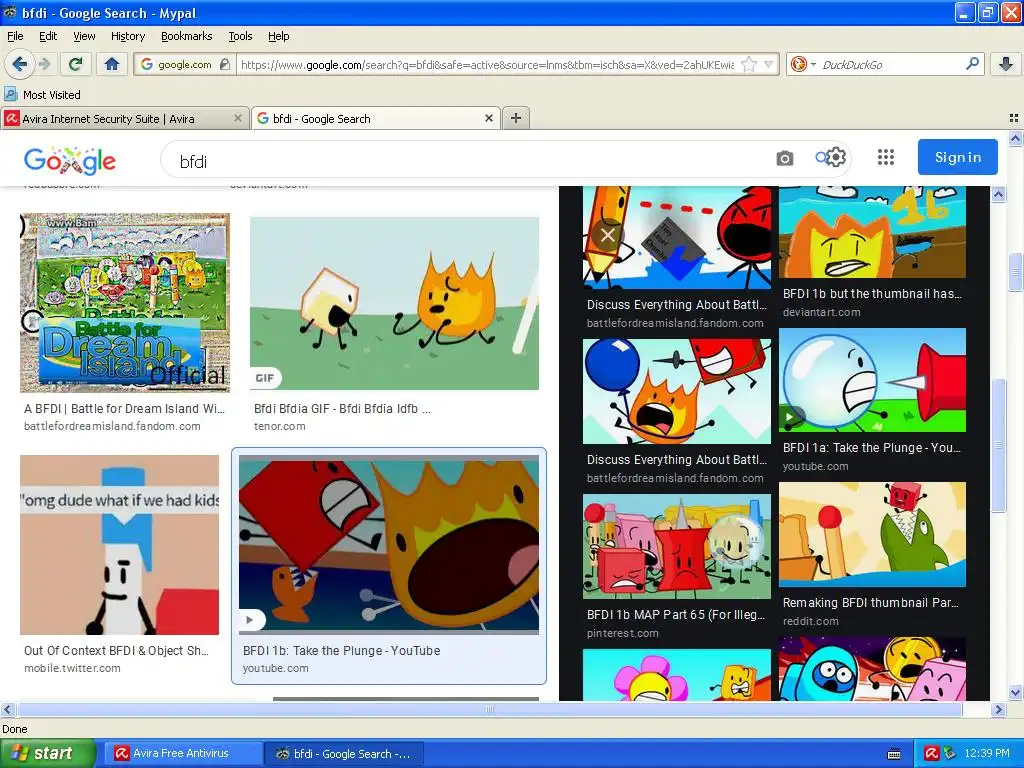Open the BFDI 1b: Take the Plunge thumbnail
1024x768 pixels.
coord(389,544)
